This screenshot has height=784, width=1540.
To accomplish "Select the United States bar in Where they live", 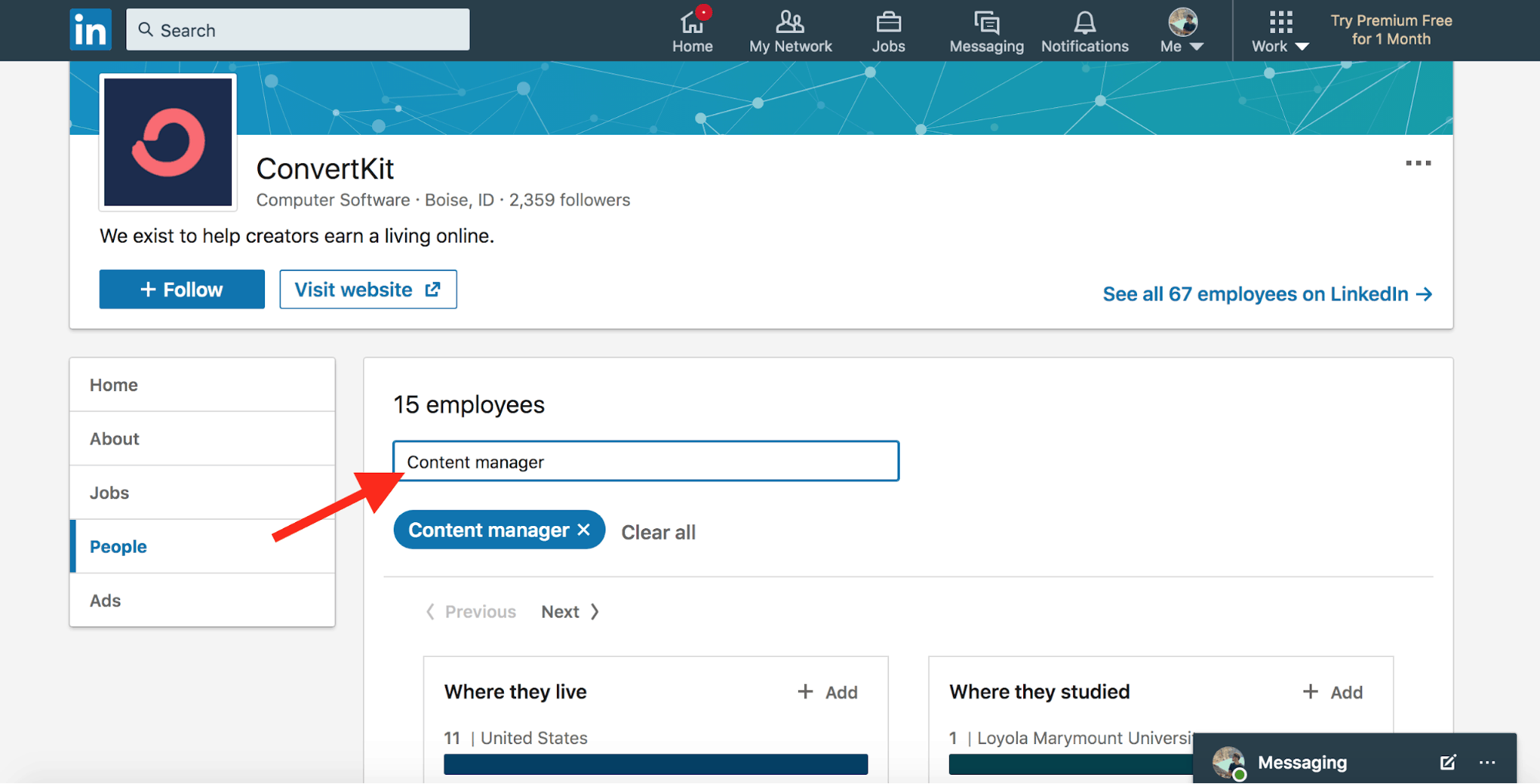I will click(656, 764).
